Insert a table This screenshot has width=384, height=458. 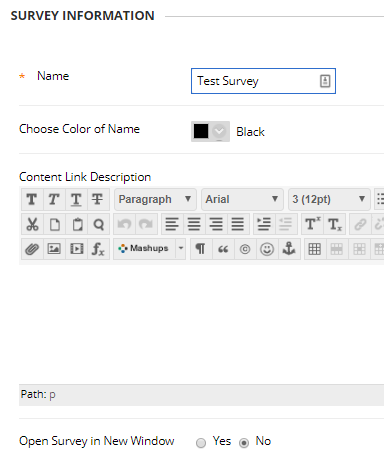(315, 249)
